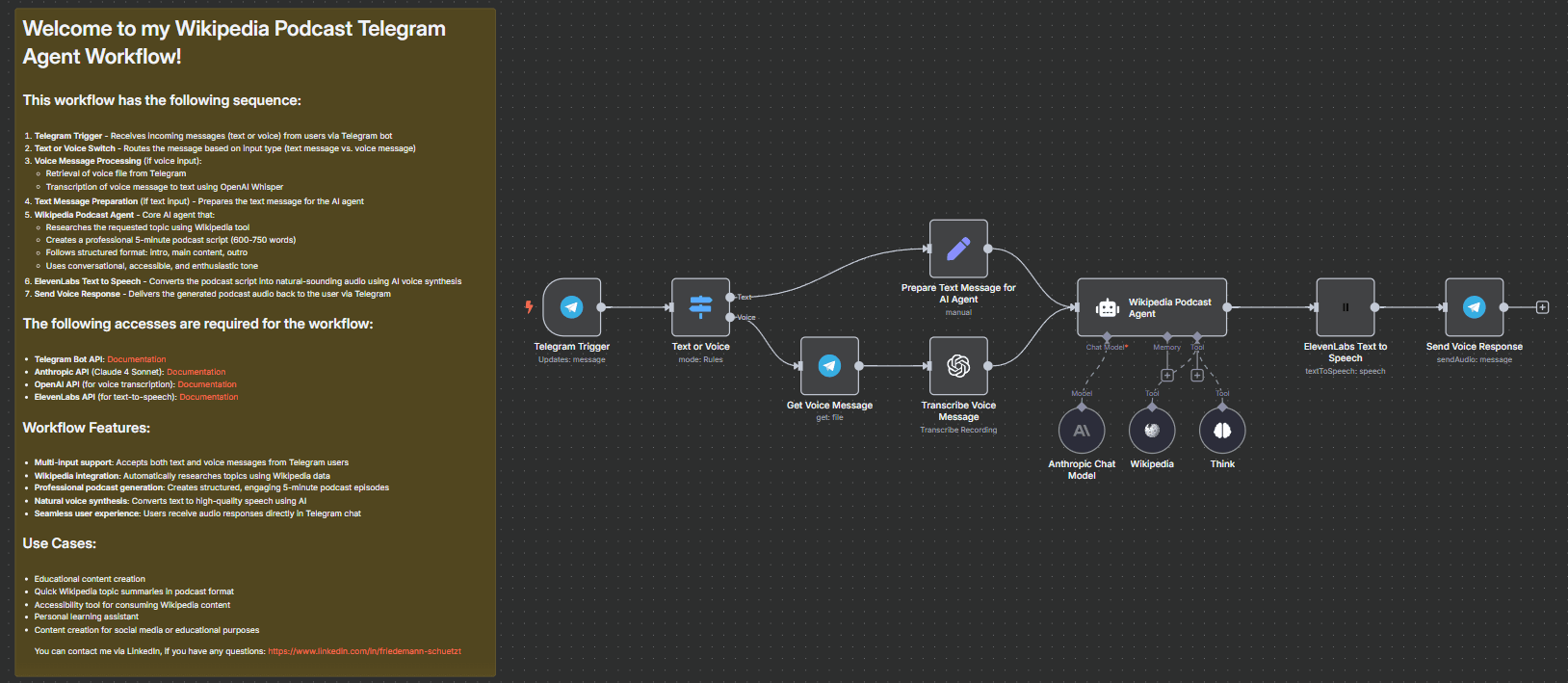
Task: Click the 'Voice Message Processing' list step
Action: point(118,161)
